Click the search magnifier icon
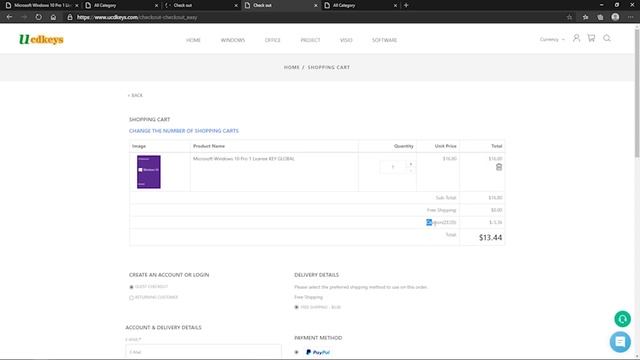This screenshot has height=360, width=640. tap(607, 38)
